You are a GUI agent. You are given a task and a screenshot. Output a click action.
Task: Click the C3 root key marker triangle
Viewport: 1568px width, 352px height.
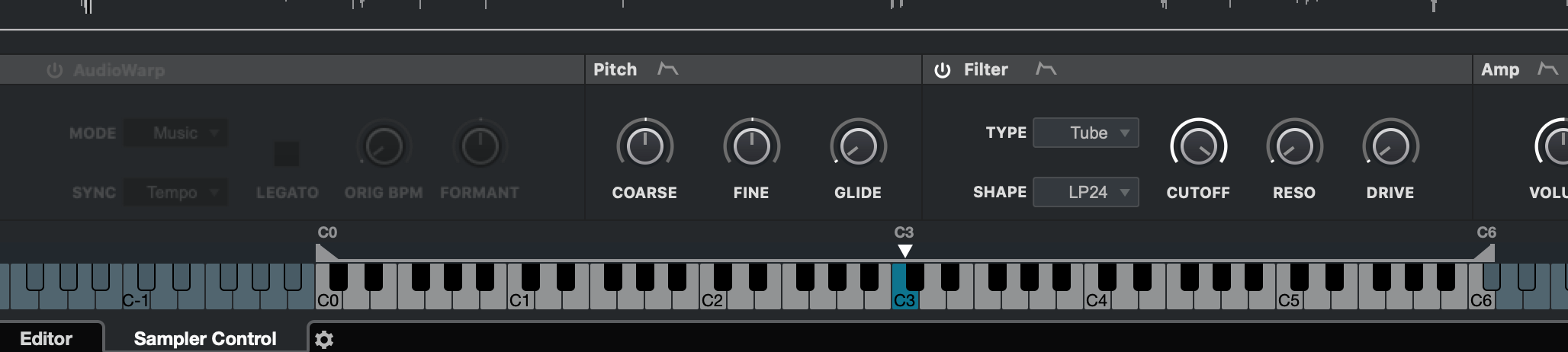[x=904, y=251]
